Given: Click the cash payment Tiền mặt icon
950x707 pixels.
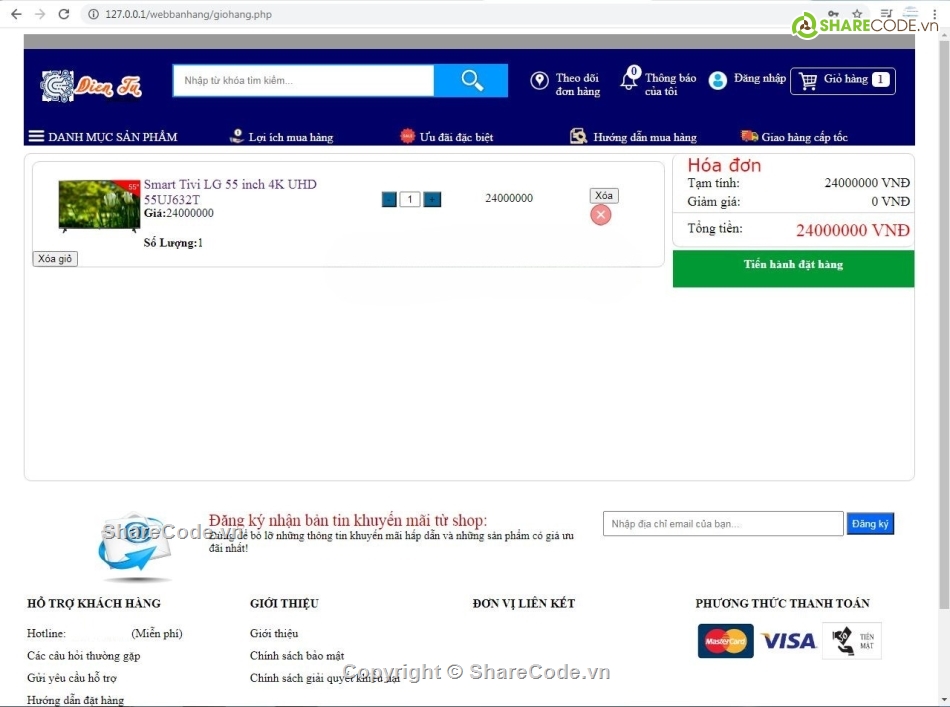Looking at the screenshot, I should (852, 640).
